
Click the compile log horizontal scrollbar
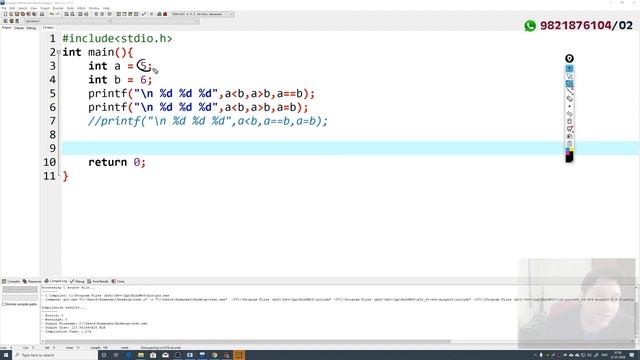[247, 342]
